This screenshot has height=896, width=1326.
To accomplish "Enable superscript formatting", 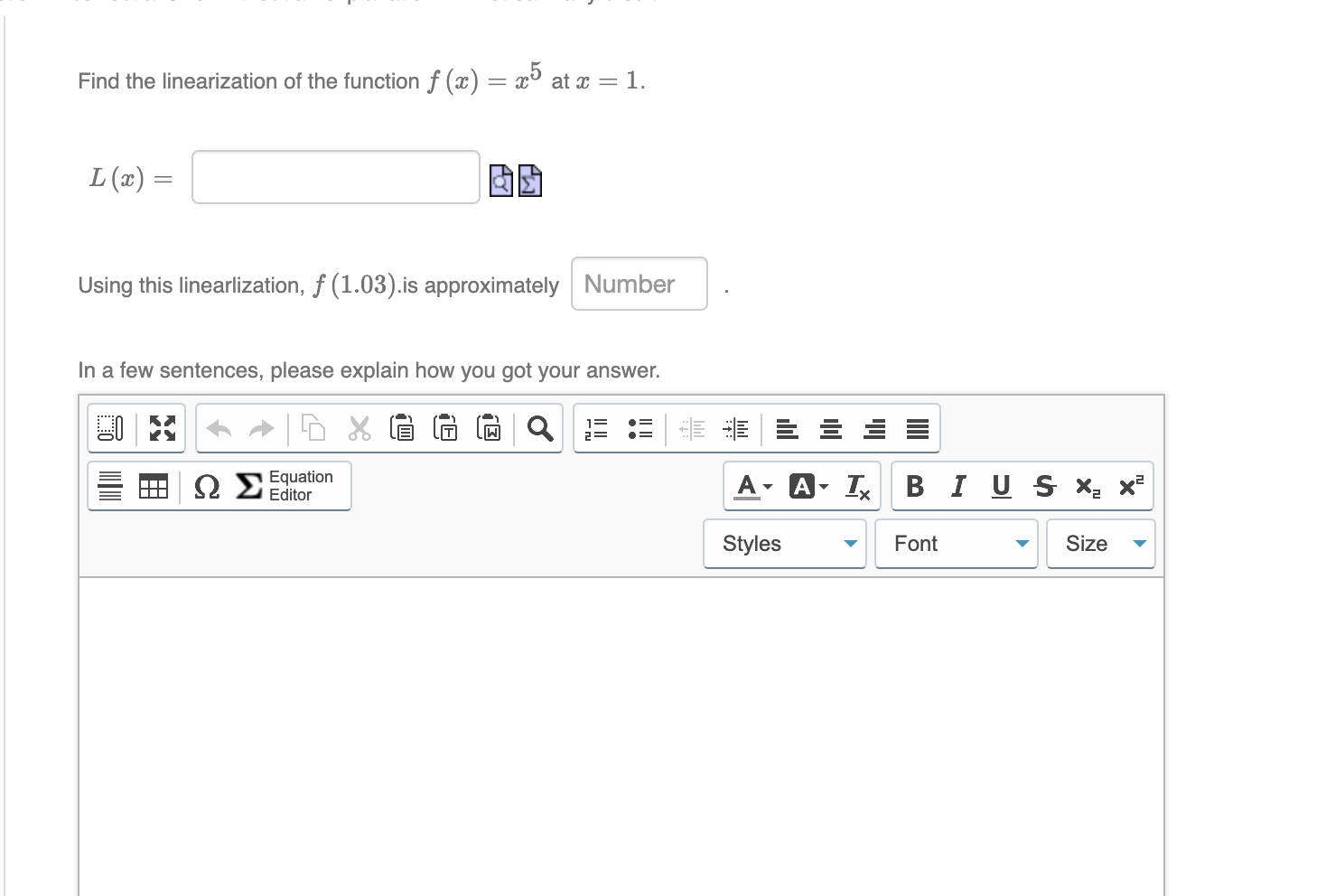I will click(1129, 486).
